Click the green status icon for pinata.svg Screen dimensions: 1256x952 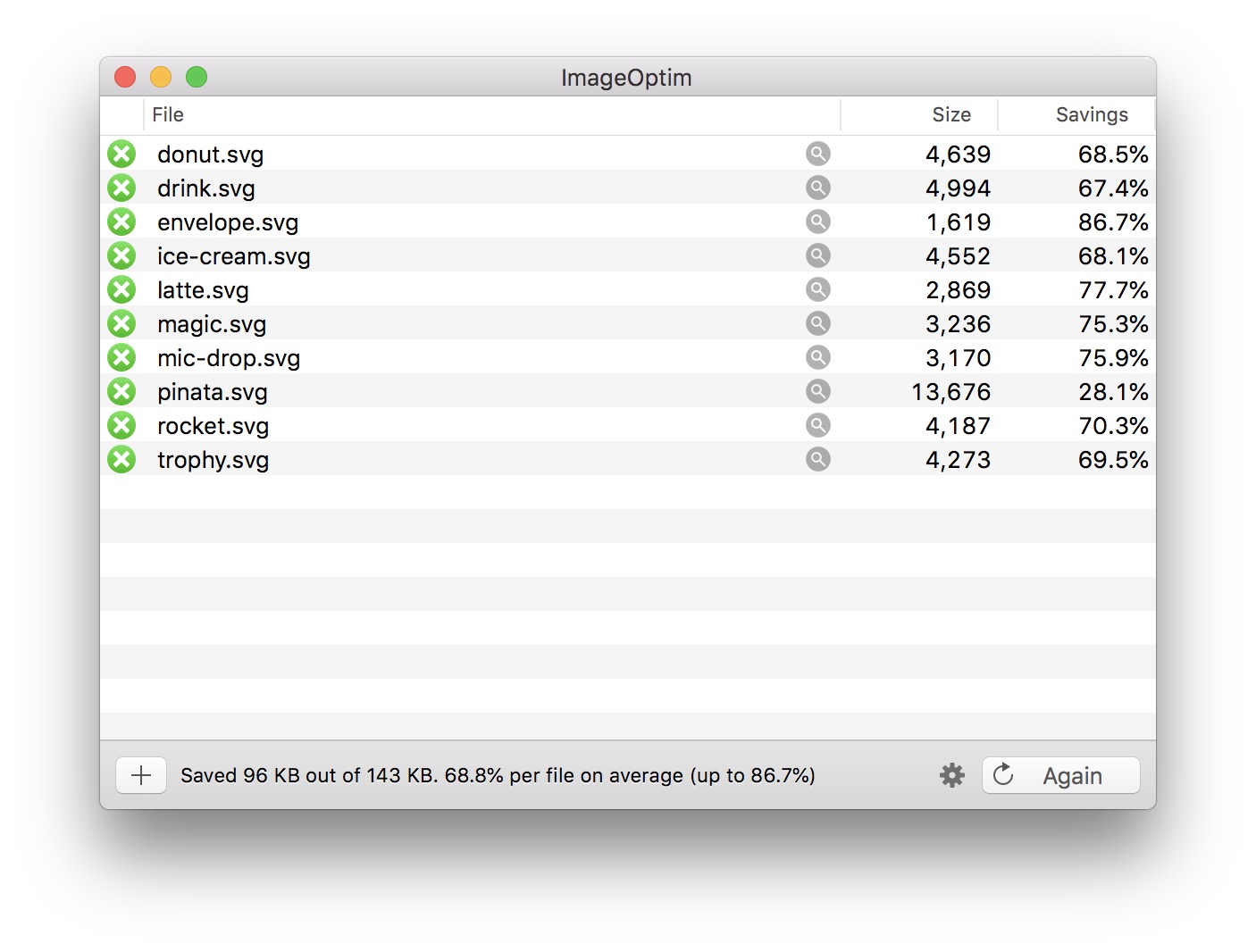click(121, 391)
